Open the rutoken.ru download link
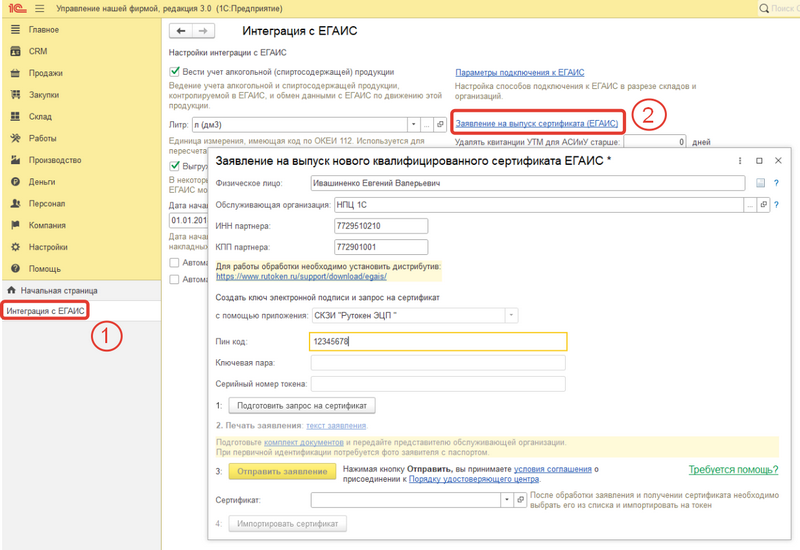This screenshot has height=550, width=800. [x=301, y=277]
